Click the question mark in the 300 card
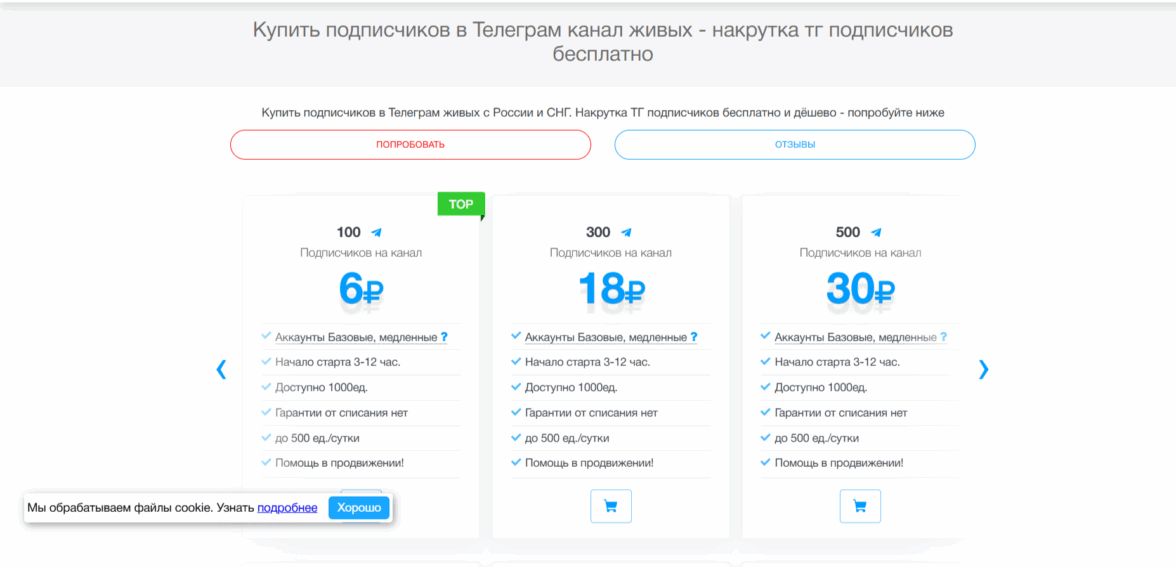This screenshot has width=1176, height=567. (694, 338)
